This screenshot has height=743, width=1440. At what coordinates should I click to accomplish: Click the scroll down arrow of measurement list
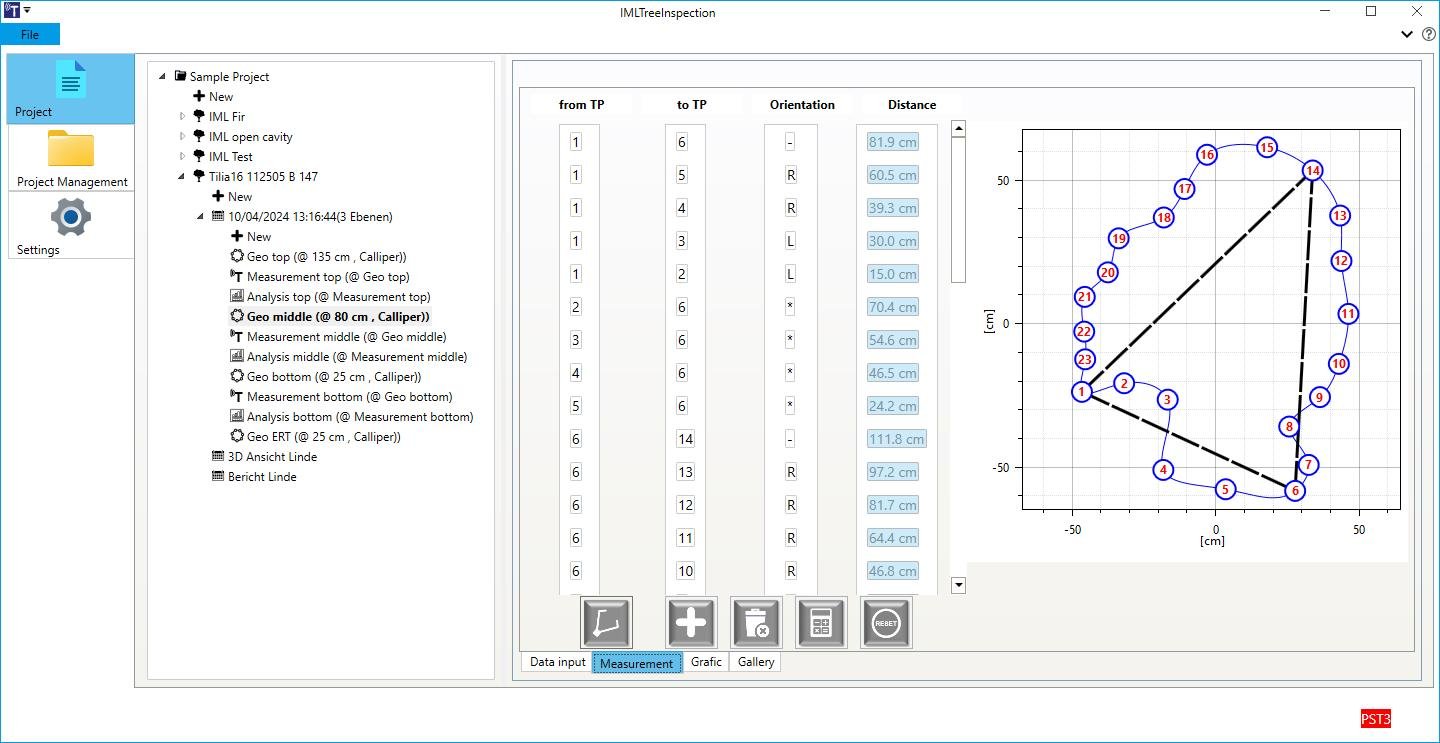(x=958, y=585)
